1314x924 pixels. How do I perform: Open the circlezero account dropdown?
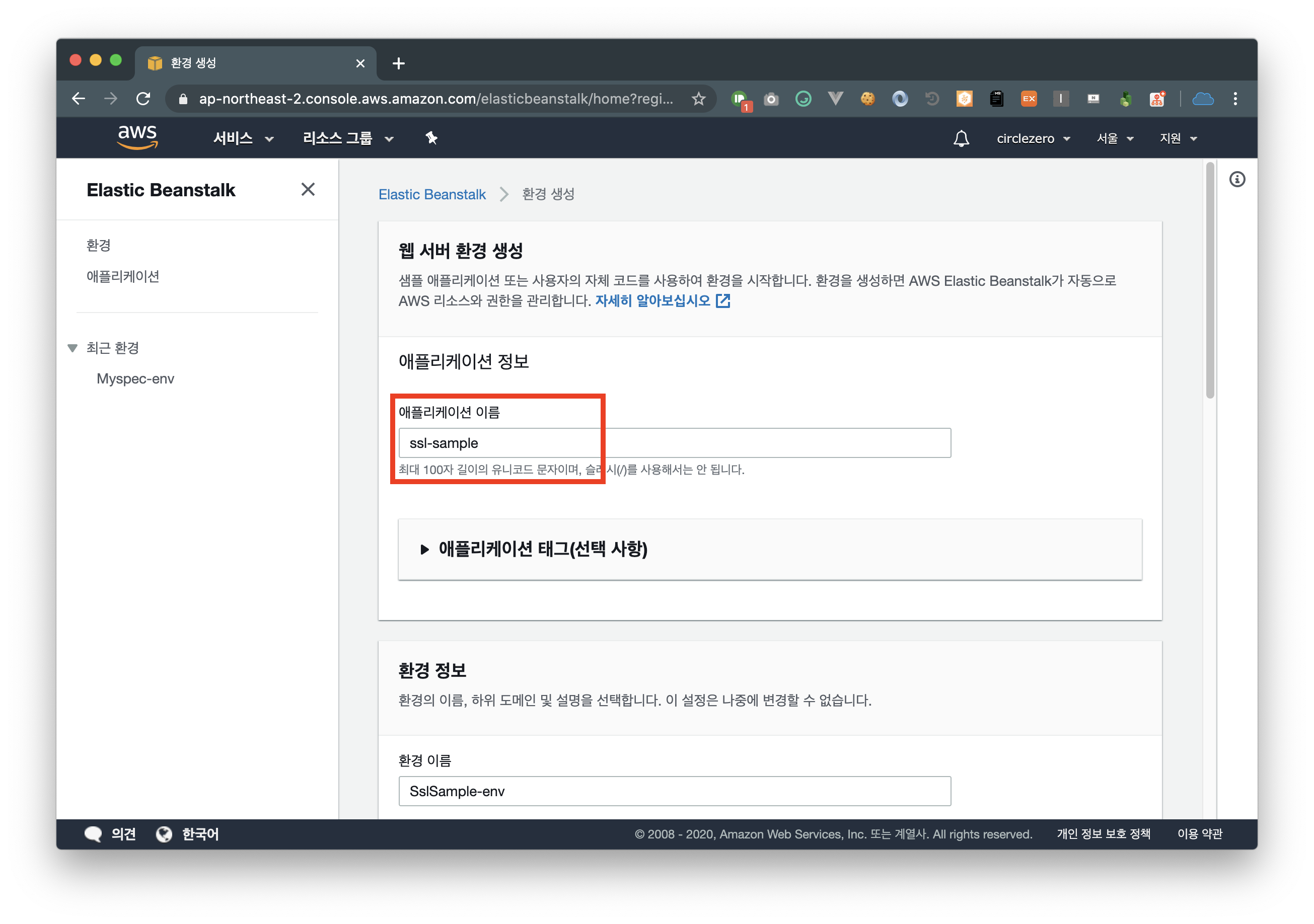tap(1033, 138)
